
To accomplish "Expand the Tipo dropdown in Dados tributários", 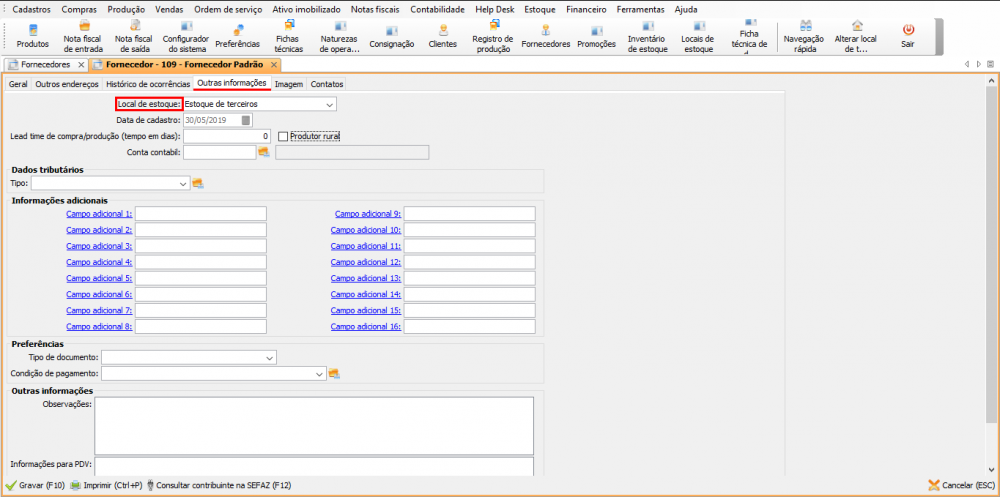I will click(x=183, y=184).
